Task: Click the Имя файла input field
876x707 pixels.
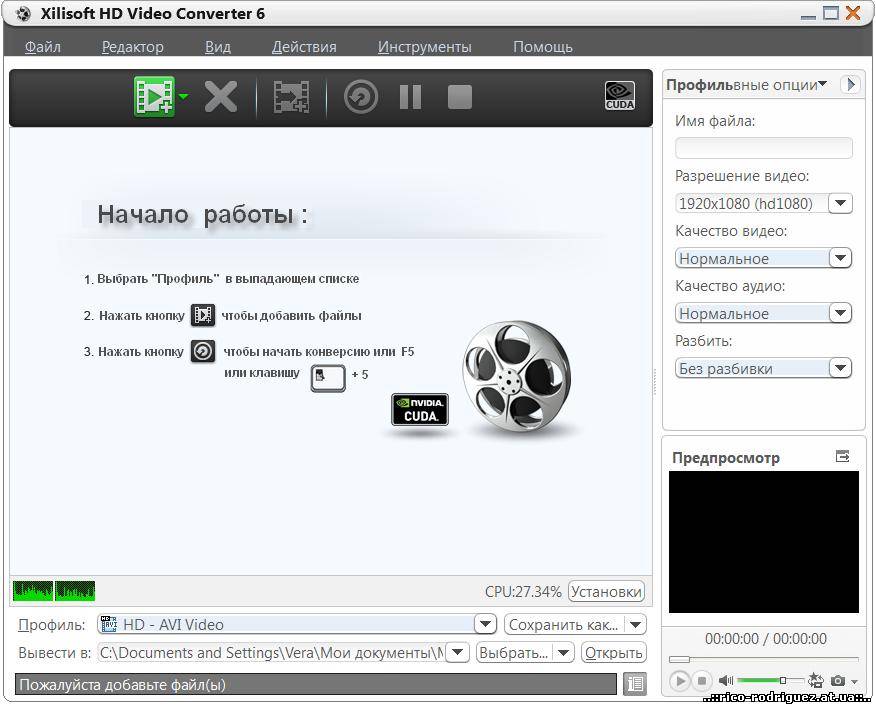Action: 764,148
